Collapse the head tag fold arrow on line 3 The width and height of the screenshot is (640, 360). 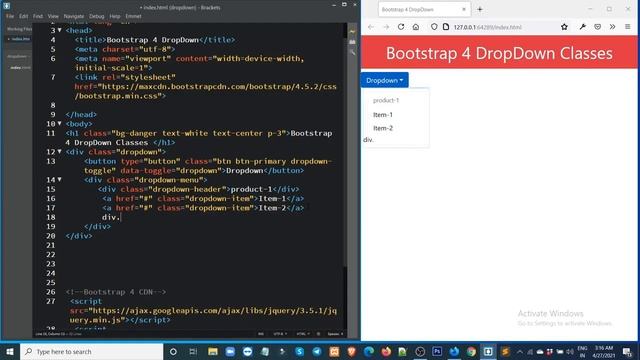pos(60,30)
